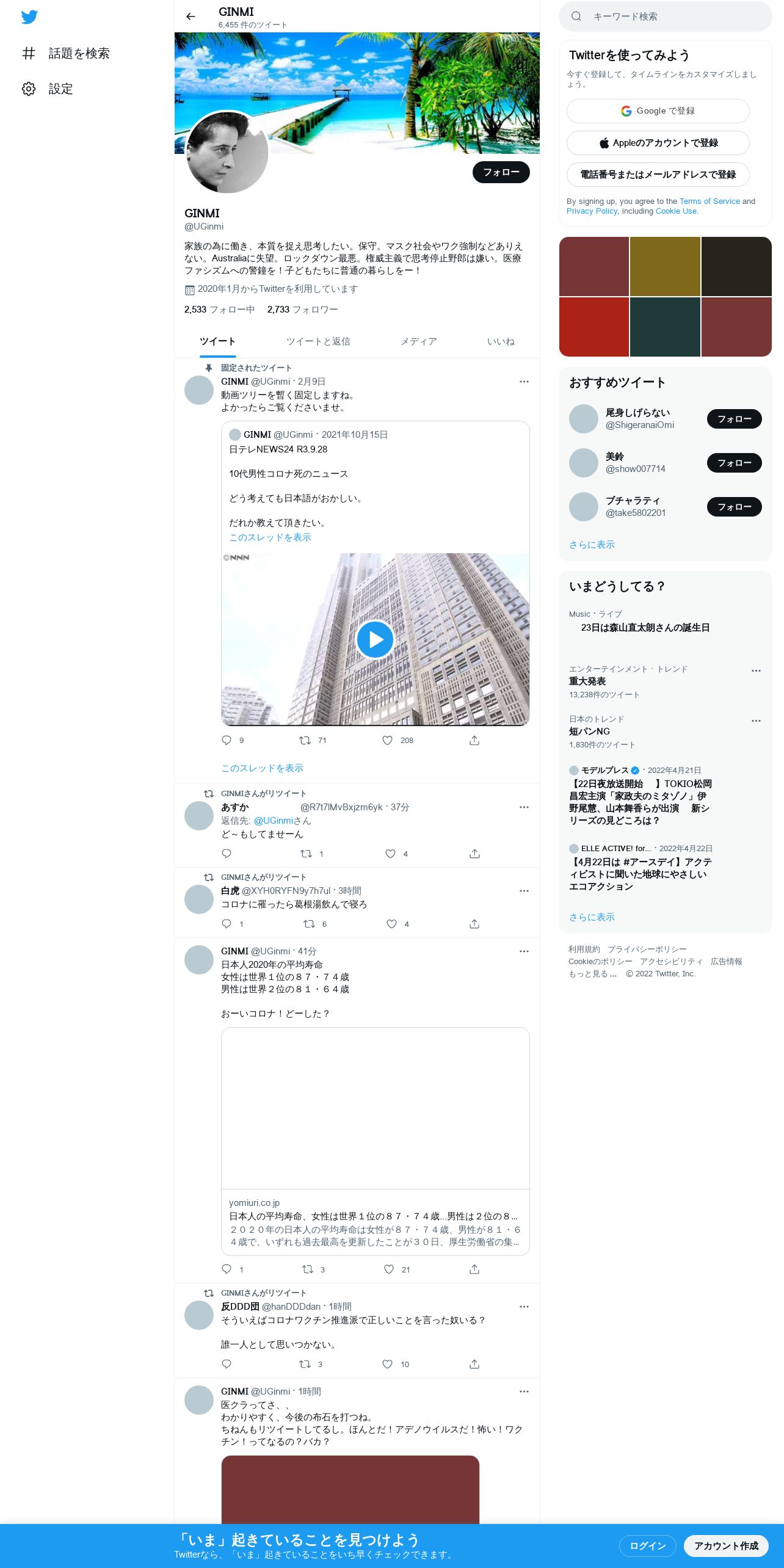
Task: Share the pinned tweet
Action: pos(474,740)
